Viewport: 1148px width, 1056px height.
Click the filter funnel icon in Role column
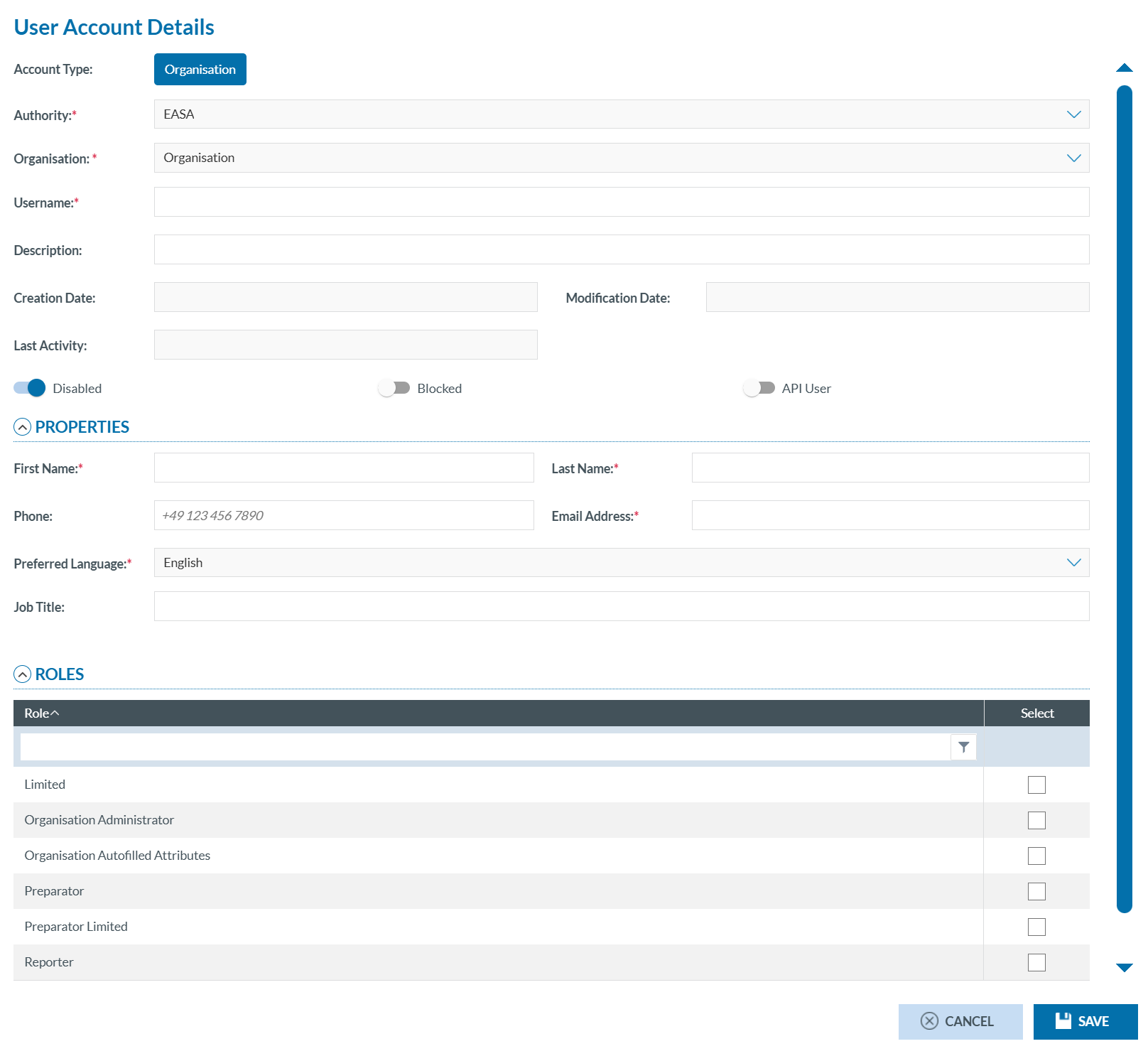point(963,747)
